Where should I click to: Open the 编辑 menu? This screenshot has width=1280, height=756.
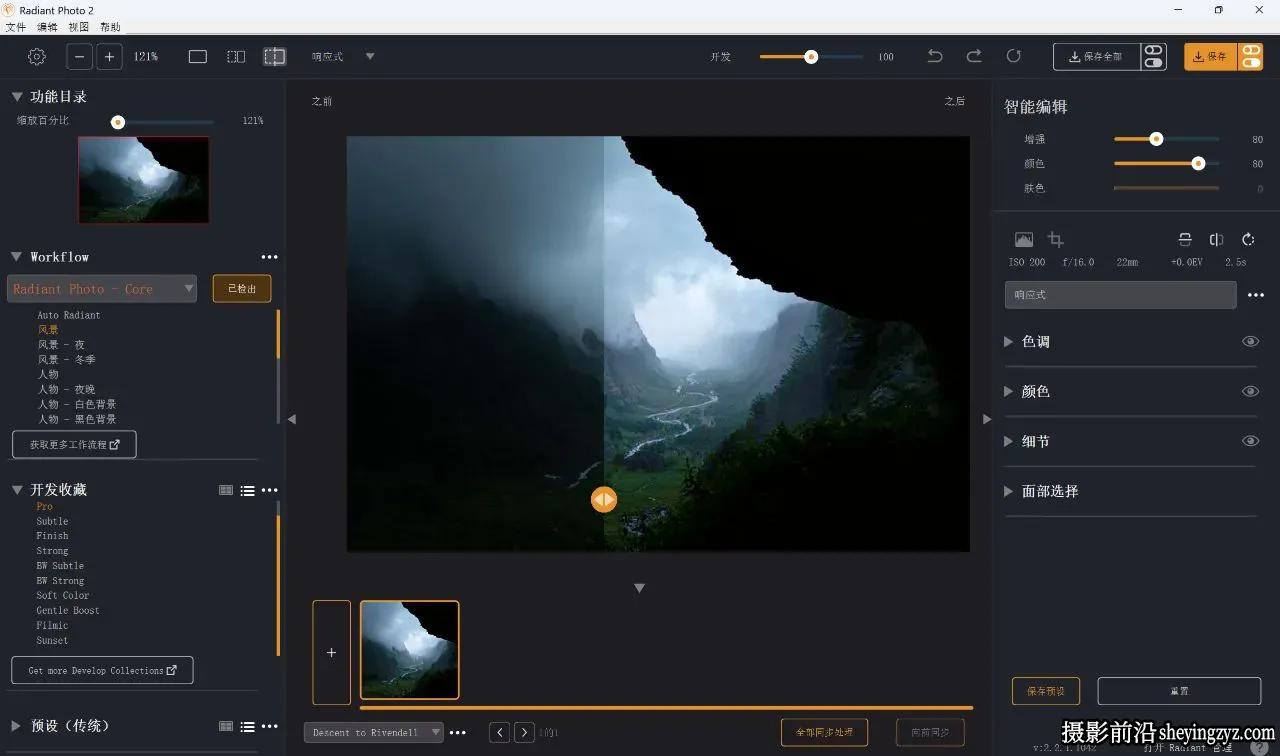tap(47, 27)
